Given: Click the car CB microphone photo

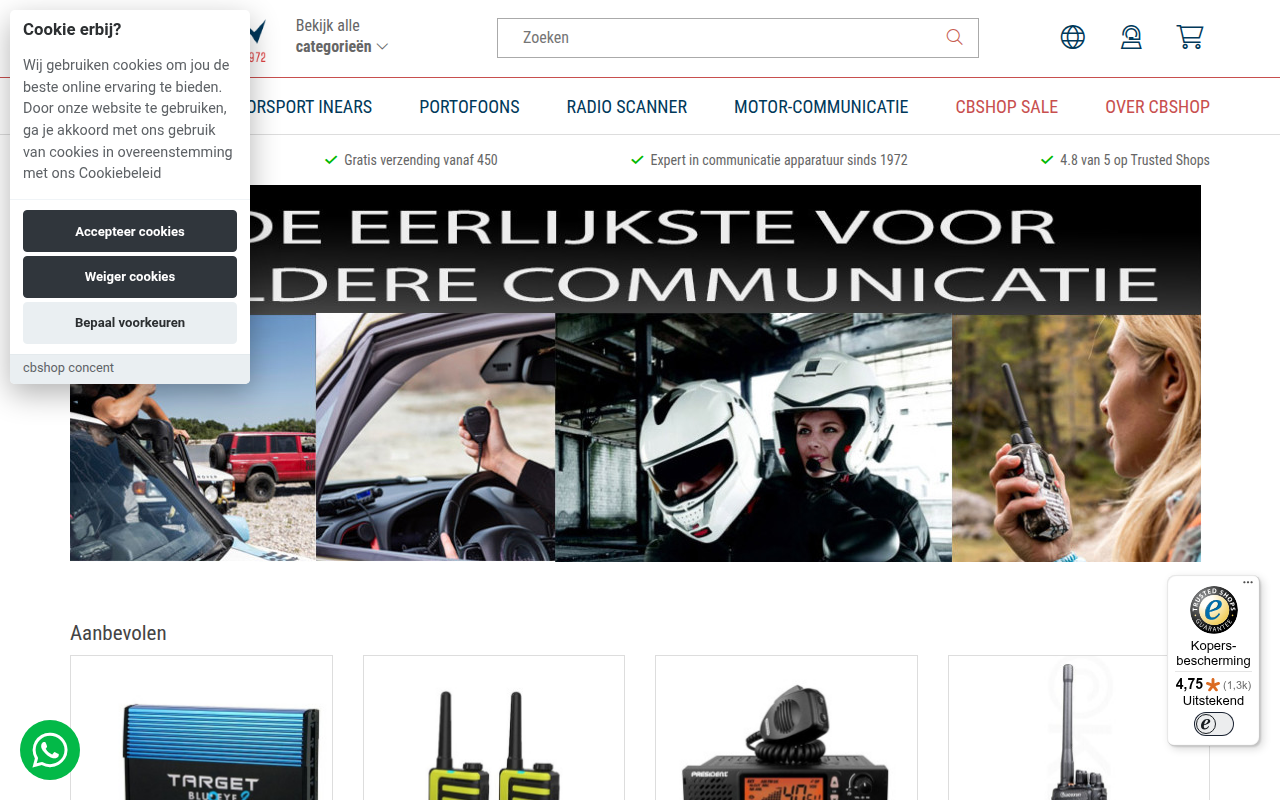Looking at the screenshot, I should (435, 437).
